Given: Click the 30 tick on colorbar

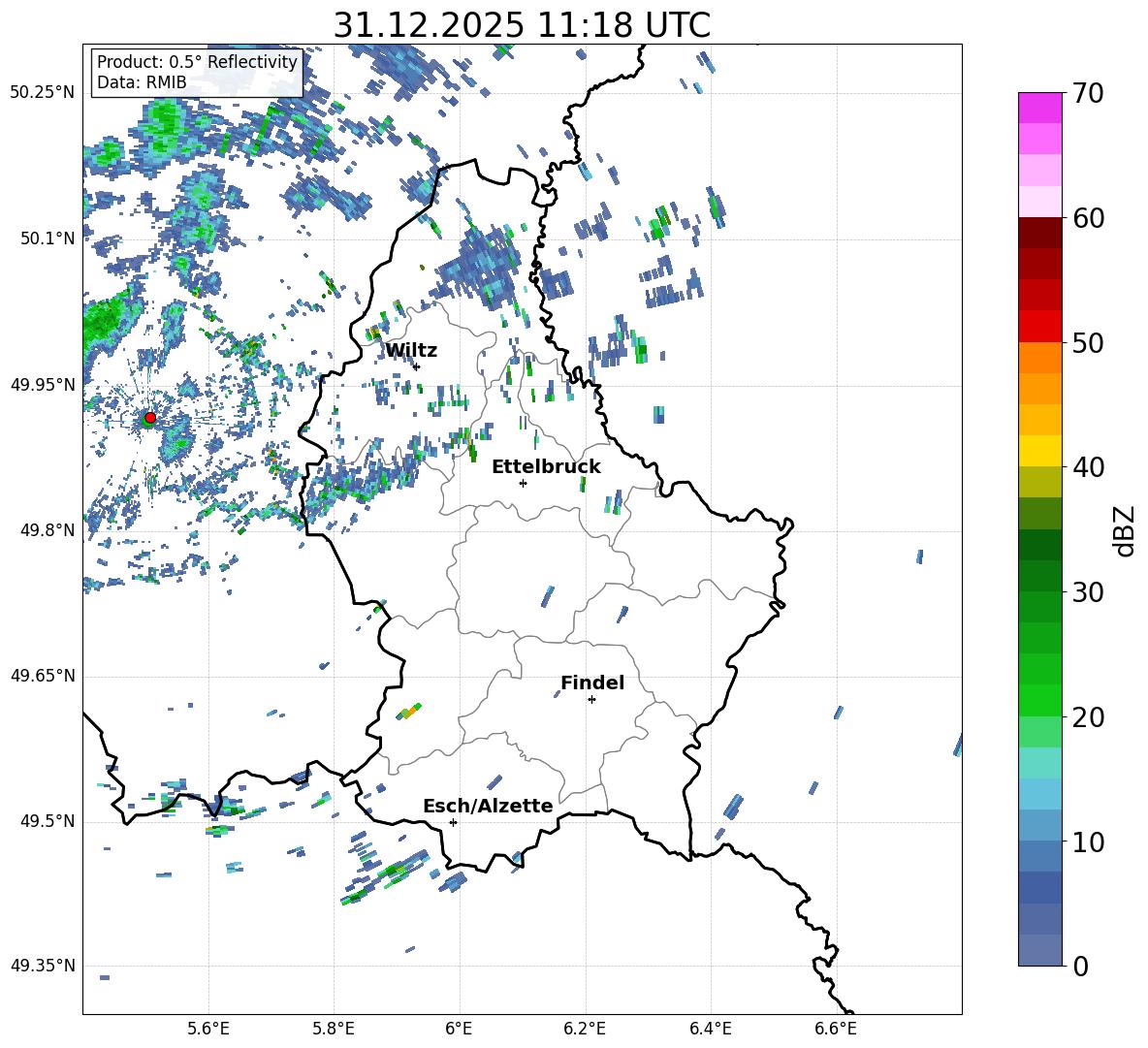Looking at the screenshot, I should [1088, 592].
